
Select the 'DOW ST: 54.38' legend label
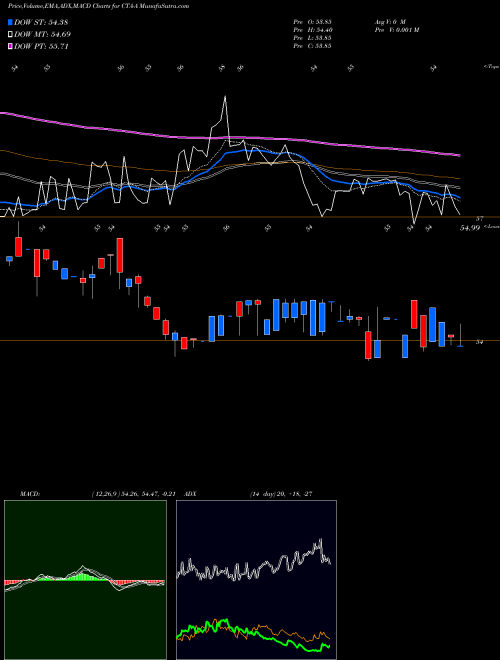(x=41, y=22)
